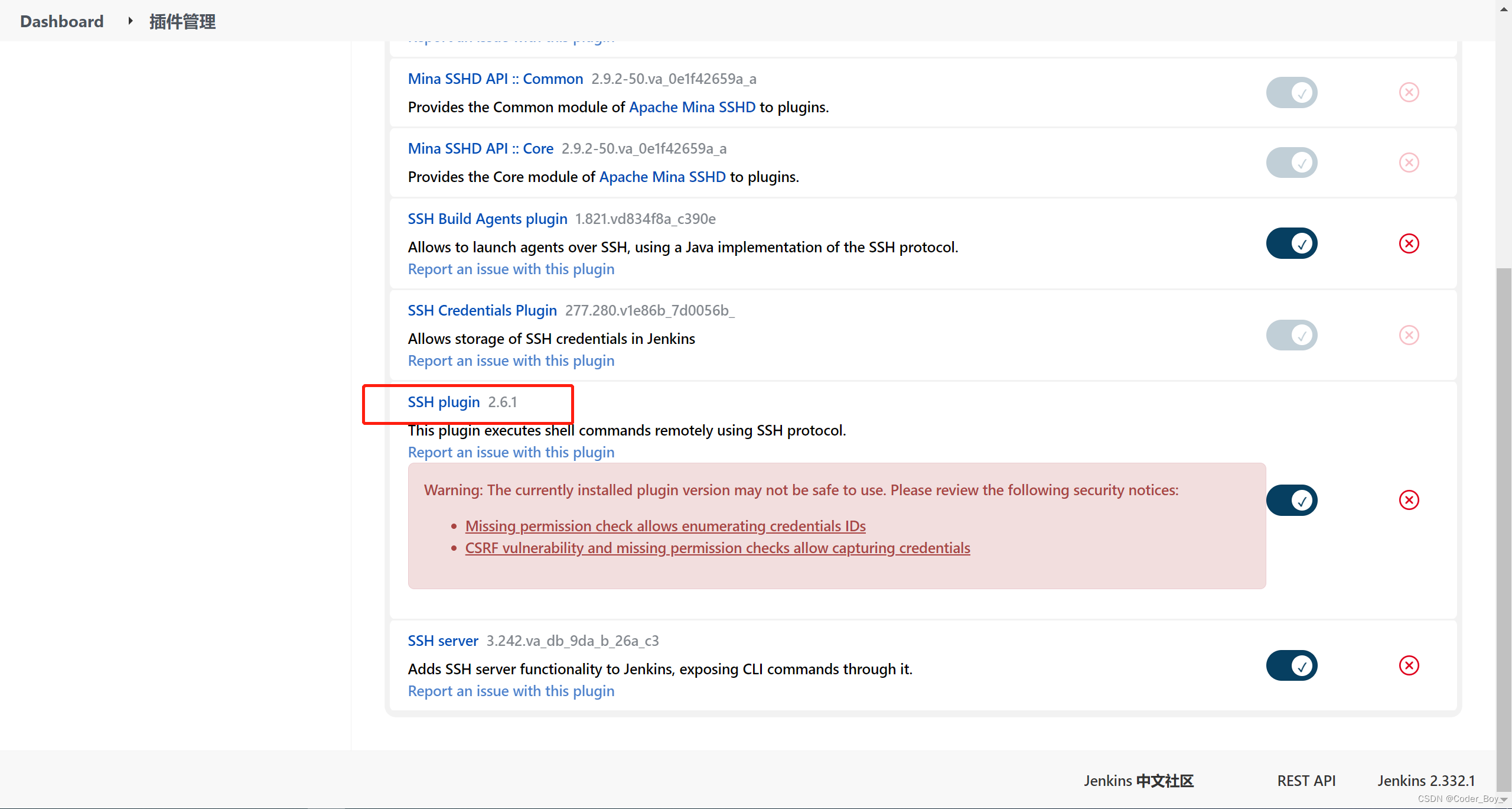1512x809 pixels.
Task: Click SSH plugin description about shell commands
Action: click(x=627, y=430)
